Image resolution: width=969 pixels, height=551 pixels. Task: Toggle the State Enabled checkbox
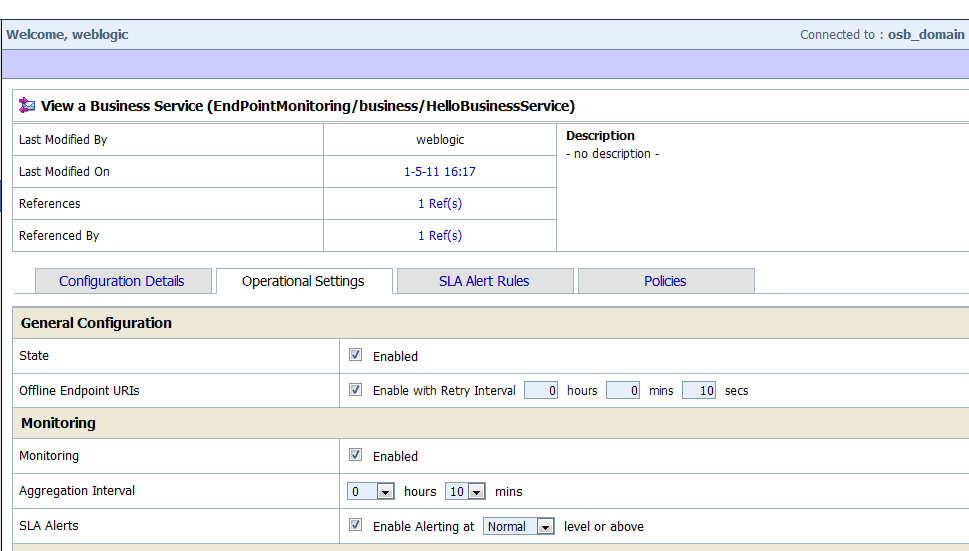[x=355, y=355]
